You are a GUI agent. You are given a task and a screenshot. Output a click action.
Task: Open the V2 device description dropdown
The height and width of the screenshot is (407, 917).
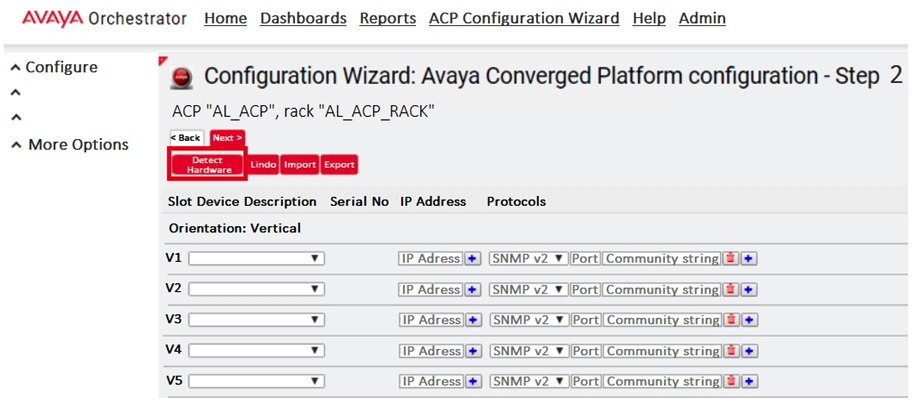[x=256, y=289]
